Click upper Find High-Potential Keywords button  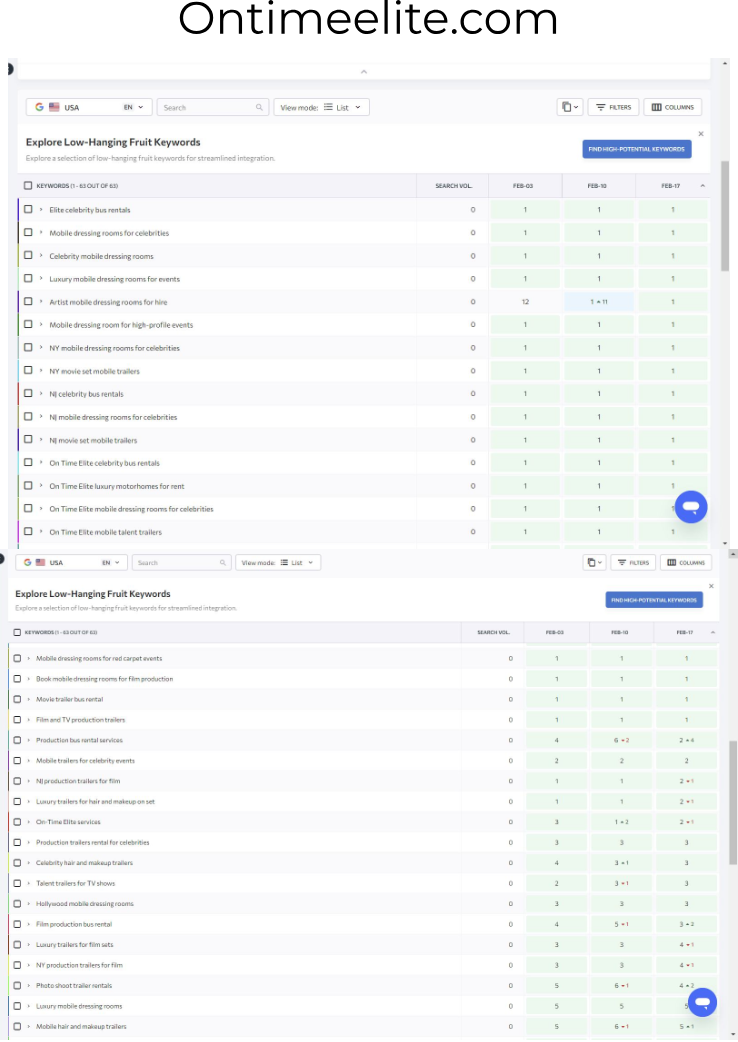click(636, 149)
